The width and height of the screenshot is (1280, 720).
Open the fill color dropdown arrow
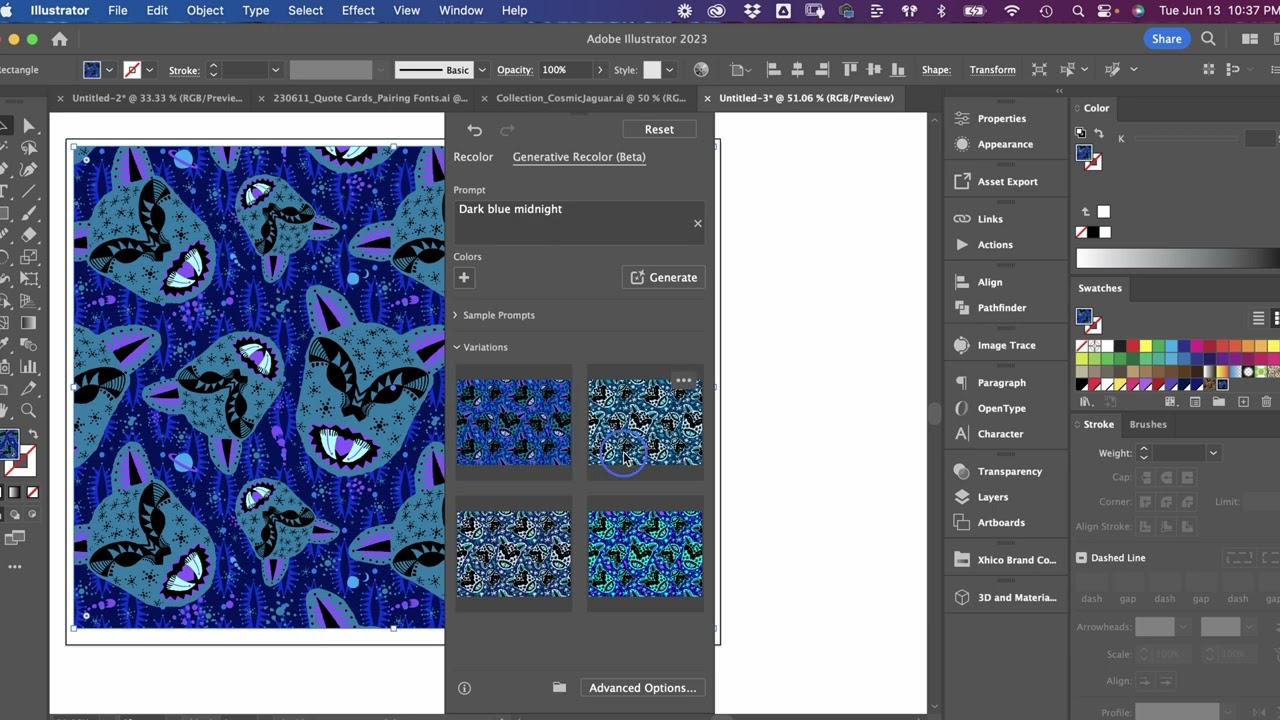tap(109, 70)
